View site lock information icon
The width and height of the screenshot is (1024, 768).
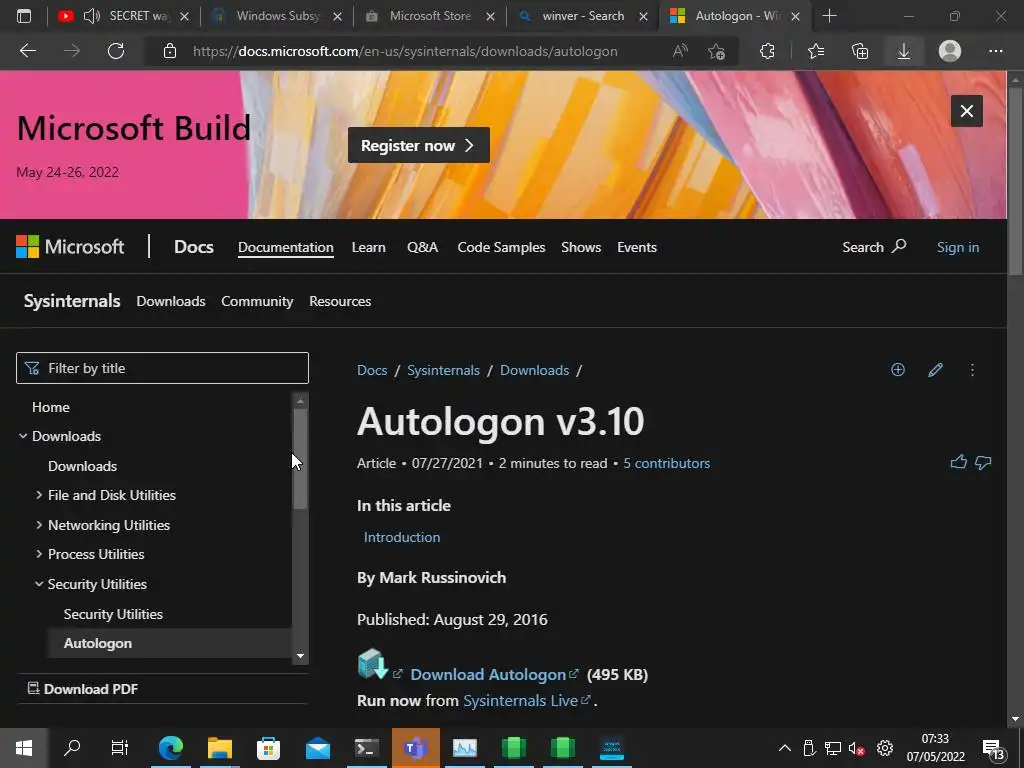pyautogui.click(x=170, y=51)
